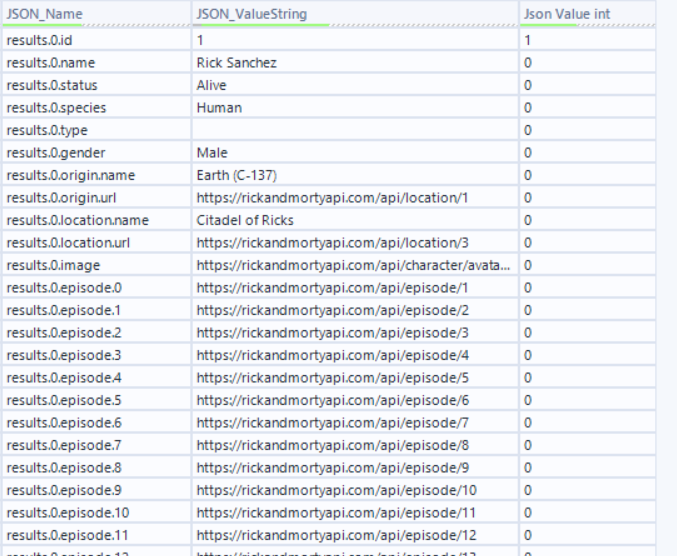
Task: Select the truncated character/avata URL cell
Action: pyautogui.click(x=355, y=265)
